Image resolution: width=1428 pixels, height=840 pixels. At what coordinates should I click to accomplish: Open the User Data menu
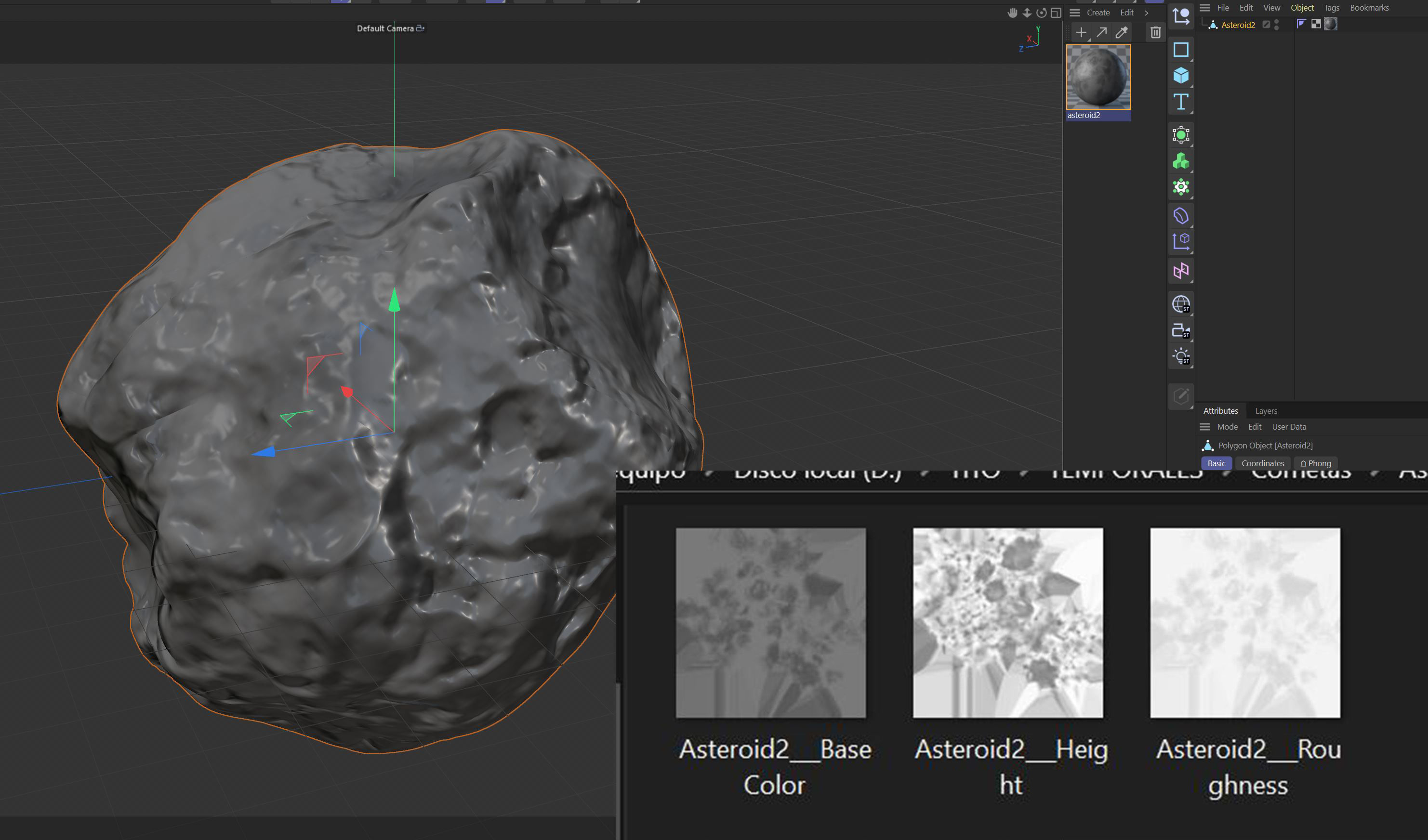[x=1289, y=427]
